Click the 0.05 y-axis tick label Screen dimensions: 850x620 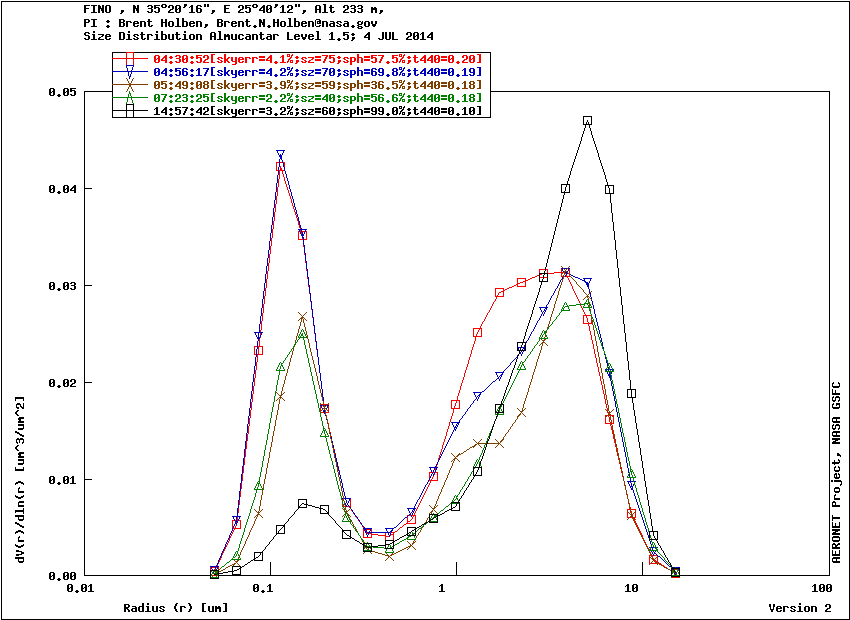63,92
